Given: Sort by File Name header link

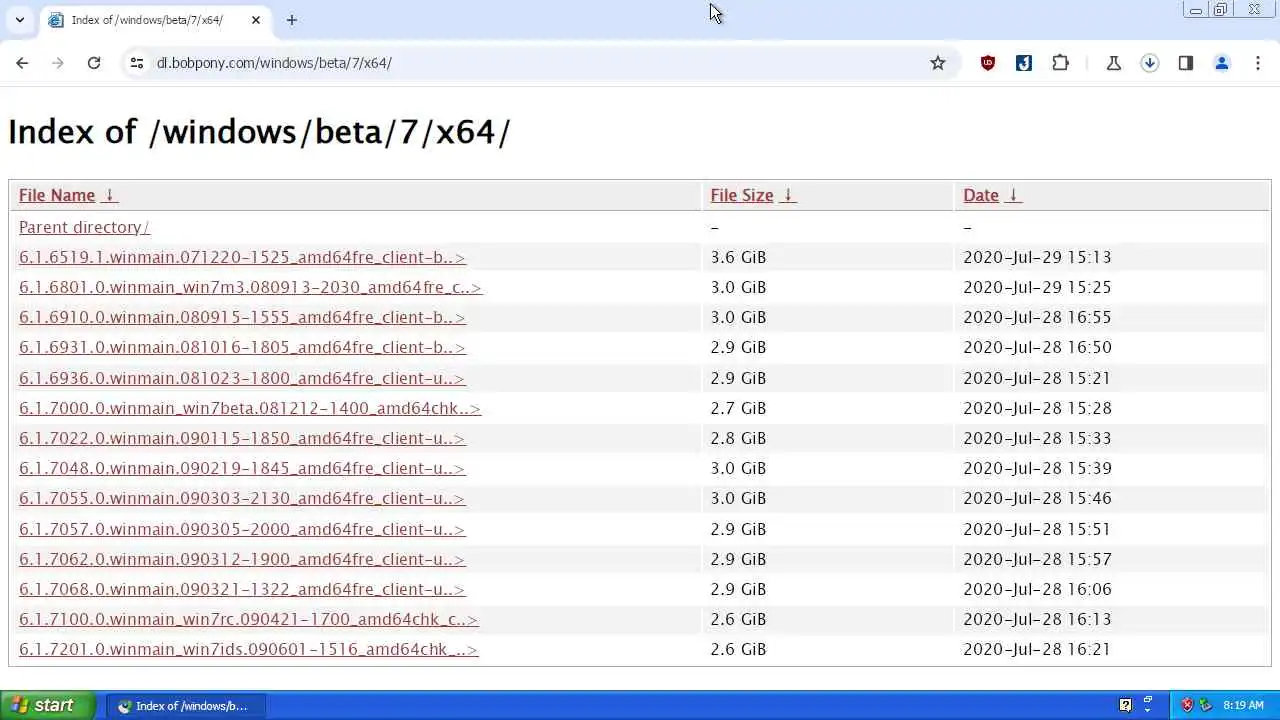Looking at the screenshot, I should 57,195.
